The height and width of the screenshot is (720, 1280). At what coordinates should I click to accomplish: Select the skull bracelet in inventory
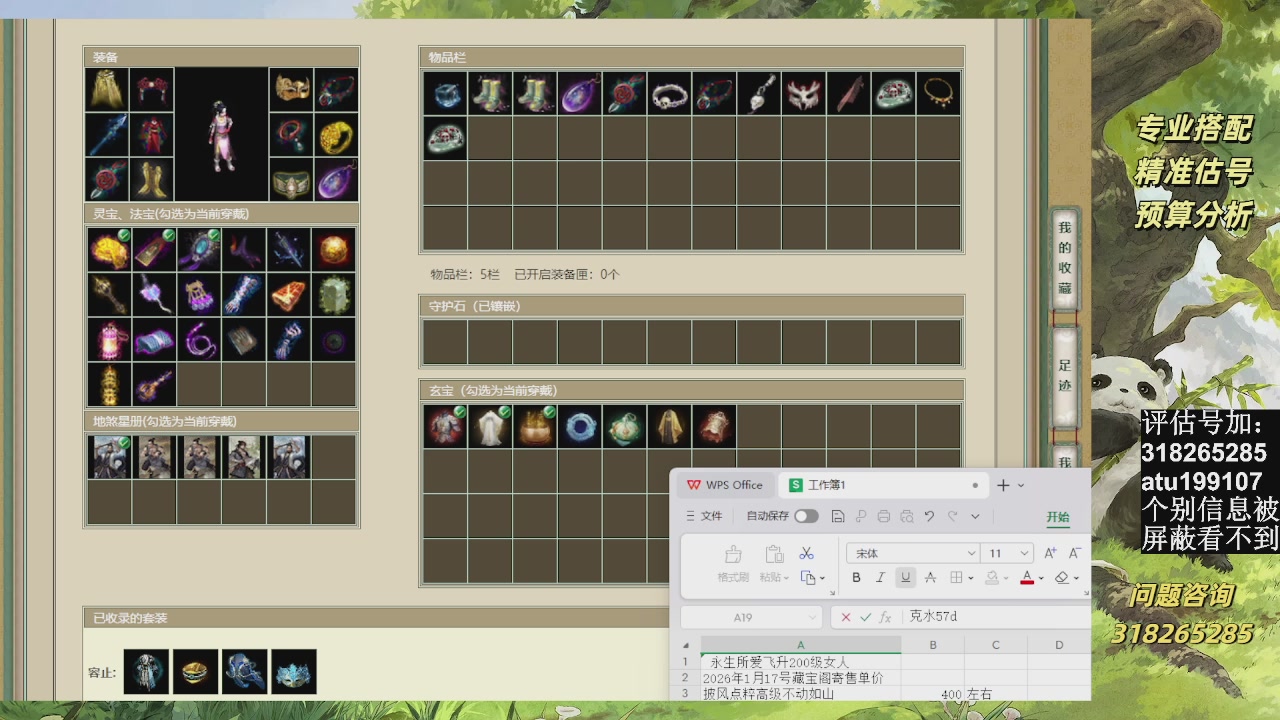pyautogui.click(x=670, y=93)
